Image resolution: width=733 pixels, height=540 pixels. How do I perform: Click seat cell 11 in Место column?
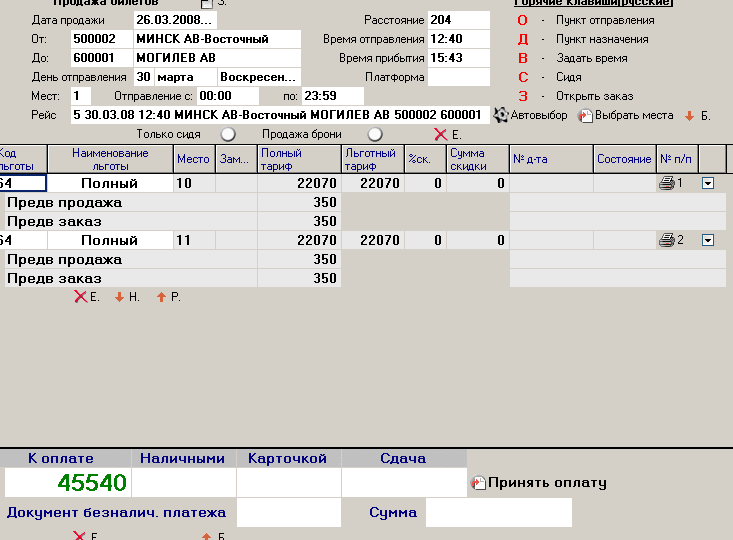click(x=194, y=240)
